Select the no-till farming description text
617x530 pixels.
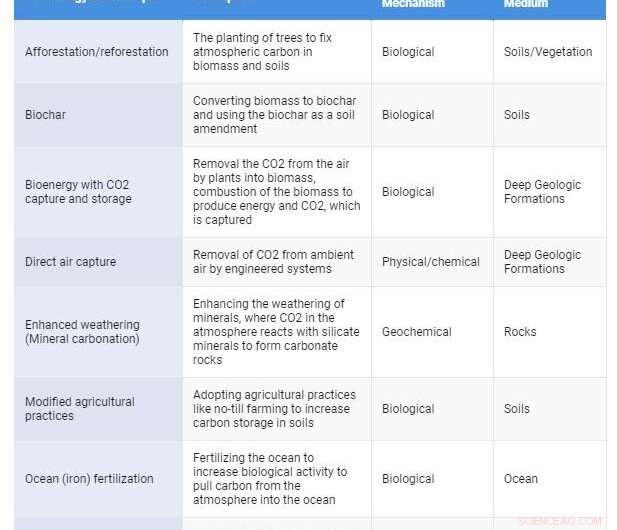[x=274, y=409]
